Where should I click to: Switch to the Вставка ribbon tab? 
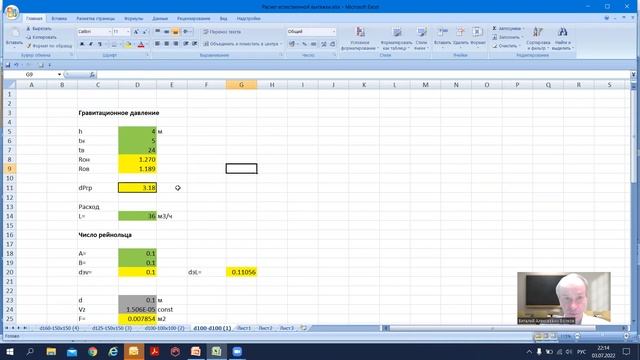click(59, 18)
